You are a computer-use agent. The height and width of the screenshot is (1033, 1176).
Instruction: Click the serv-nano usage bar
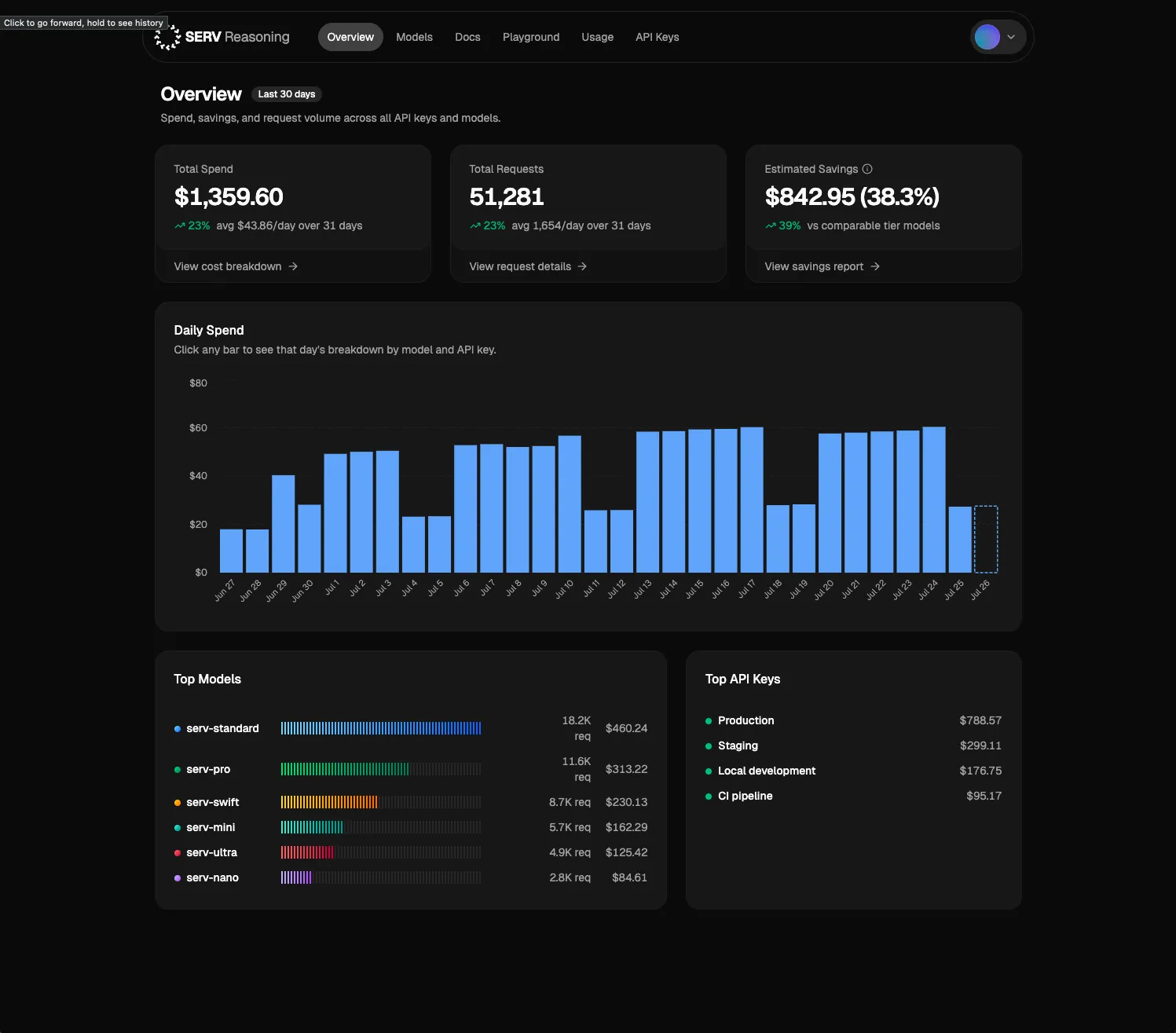(381, 877)
